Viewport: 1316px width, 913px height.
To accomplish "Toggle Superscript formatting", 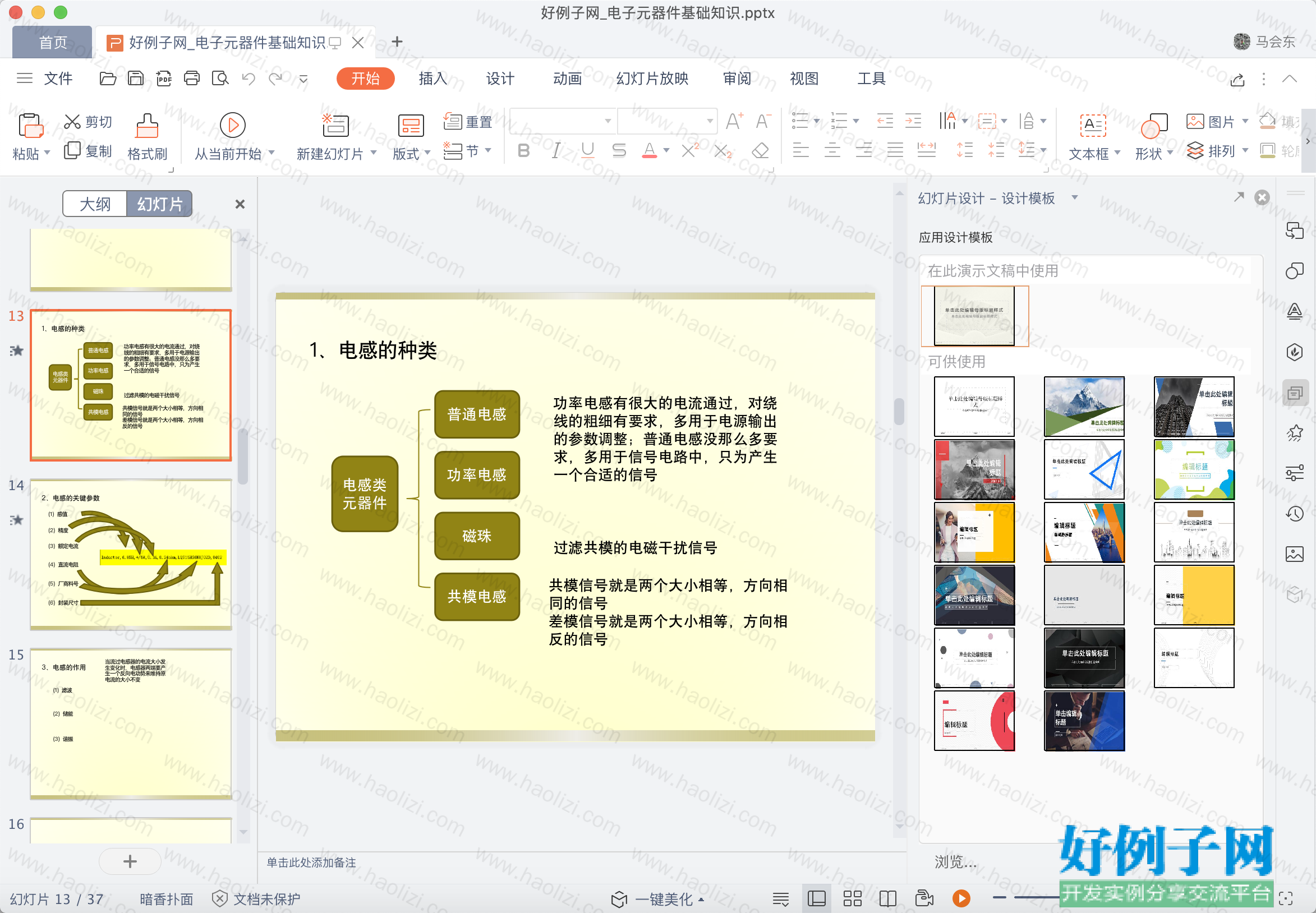I will 690,151.
